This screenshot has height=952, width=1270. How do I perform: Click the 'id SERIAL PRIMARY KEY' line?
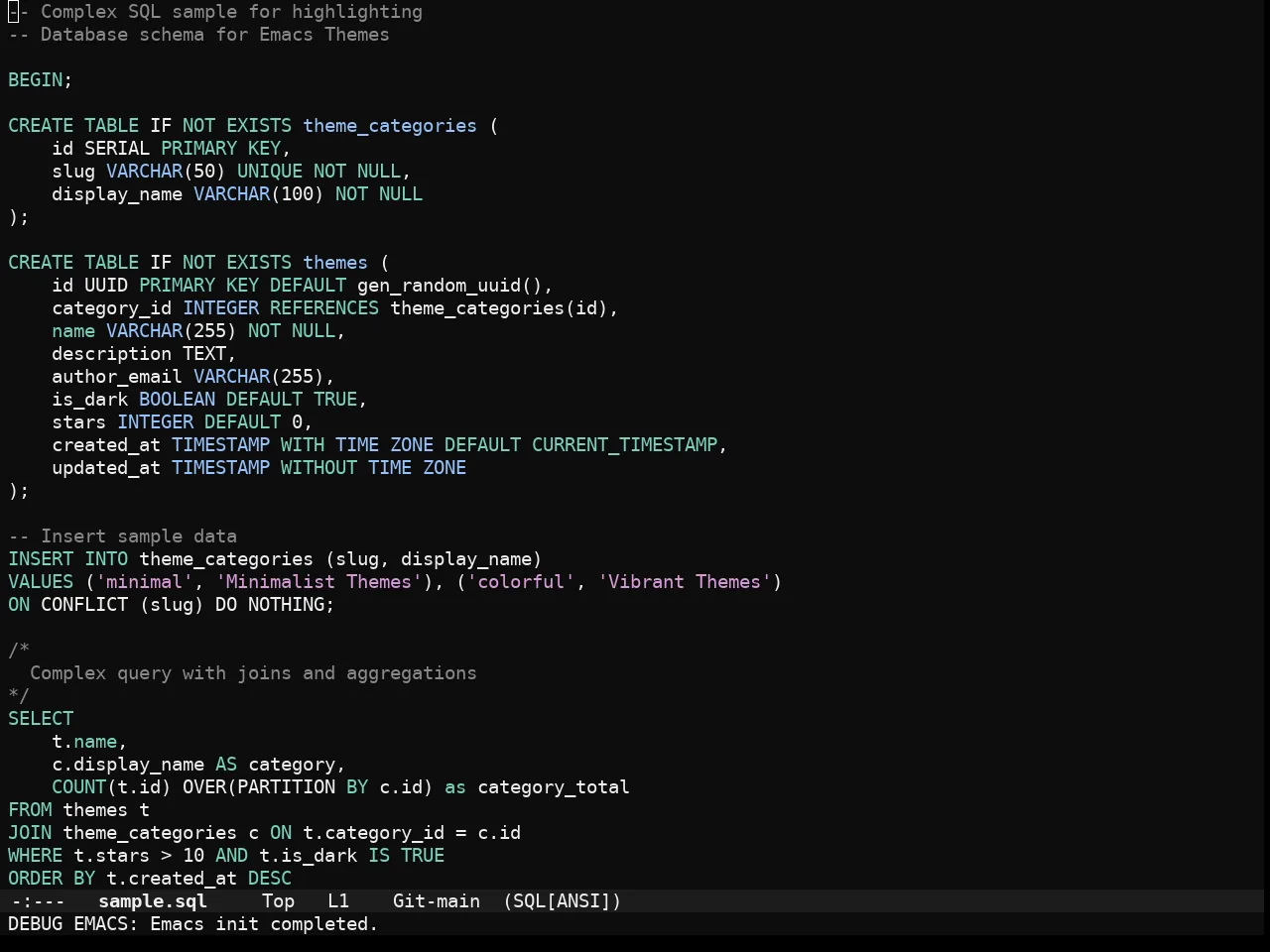coord(171,149)
